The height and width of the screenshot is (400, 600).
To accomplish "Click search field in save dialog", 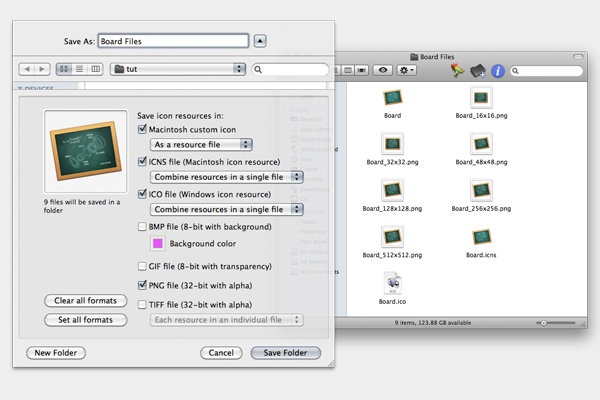I will [290, 69].
